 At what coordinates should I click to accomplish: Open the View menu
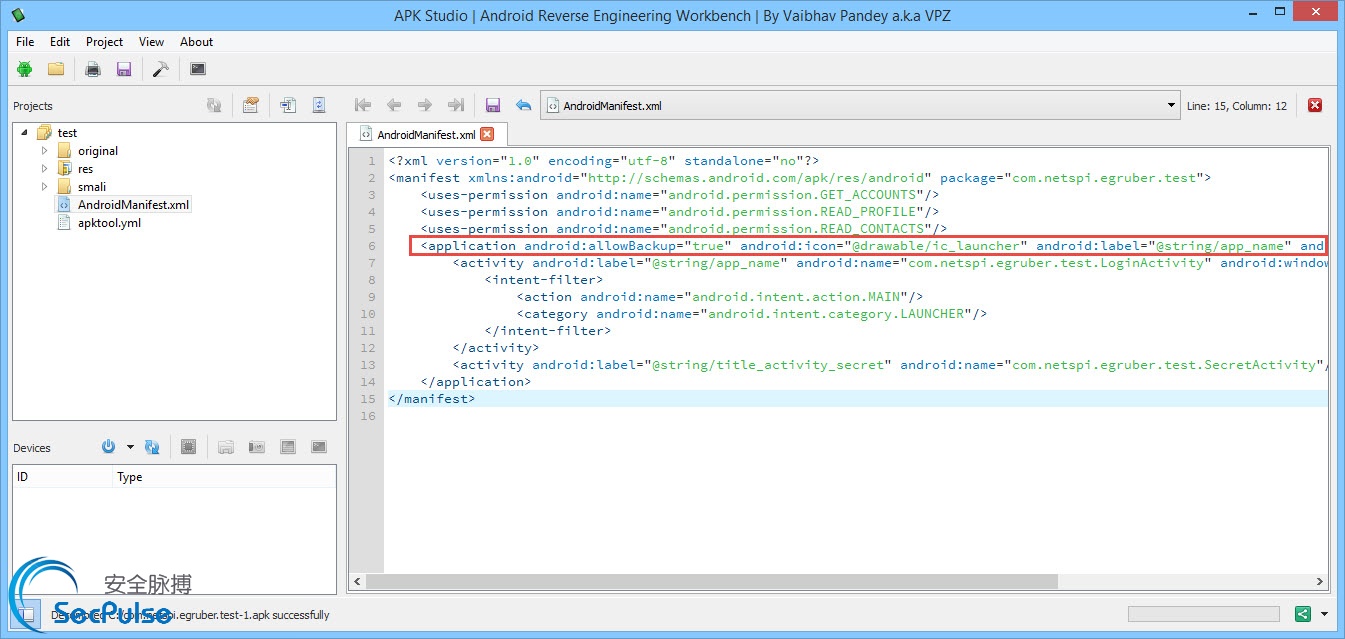point(151,42)
